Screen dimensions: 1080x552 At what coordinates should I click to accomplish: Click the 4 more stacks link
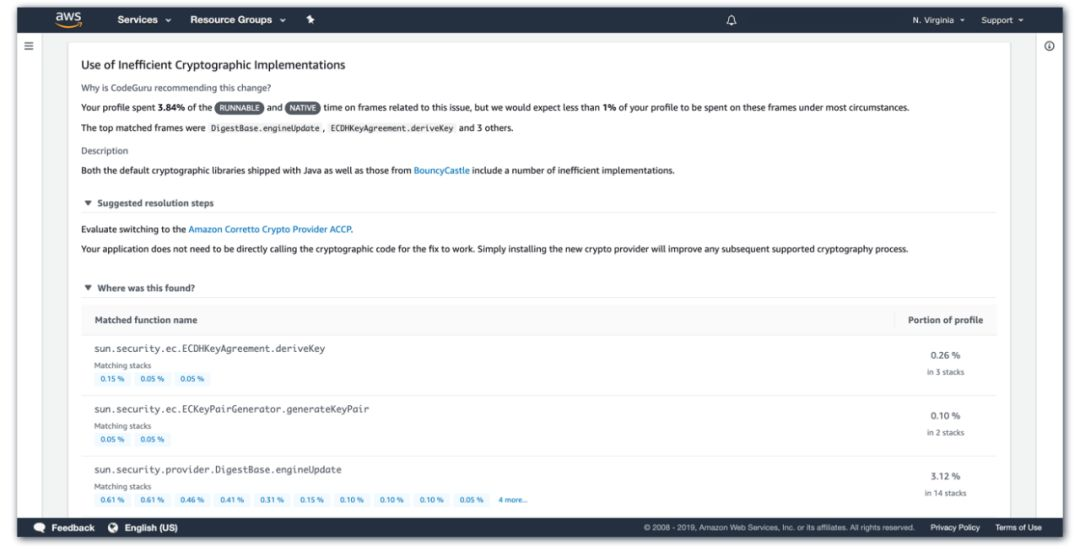pos(512,500)
